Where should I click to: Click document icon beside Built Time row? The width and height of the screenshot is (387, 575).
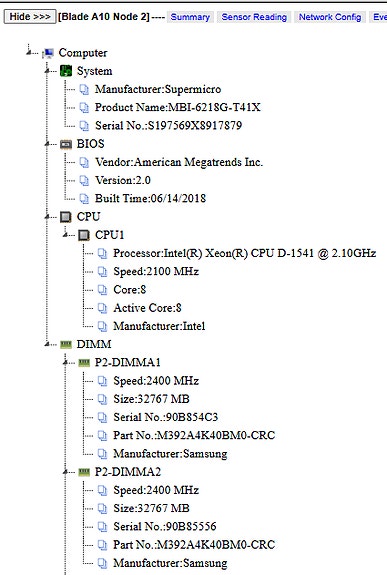(x=84, y=198)
